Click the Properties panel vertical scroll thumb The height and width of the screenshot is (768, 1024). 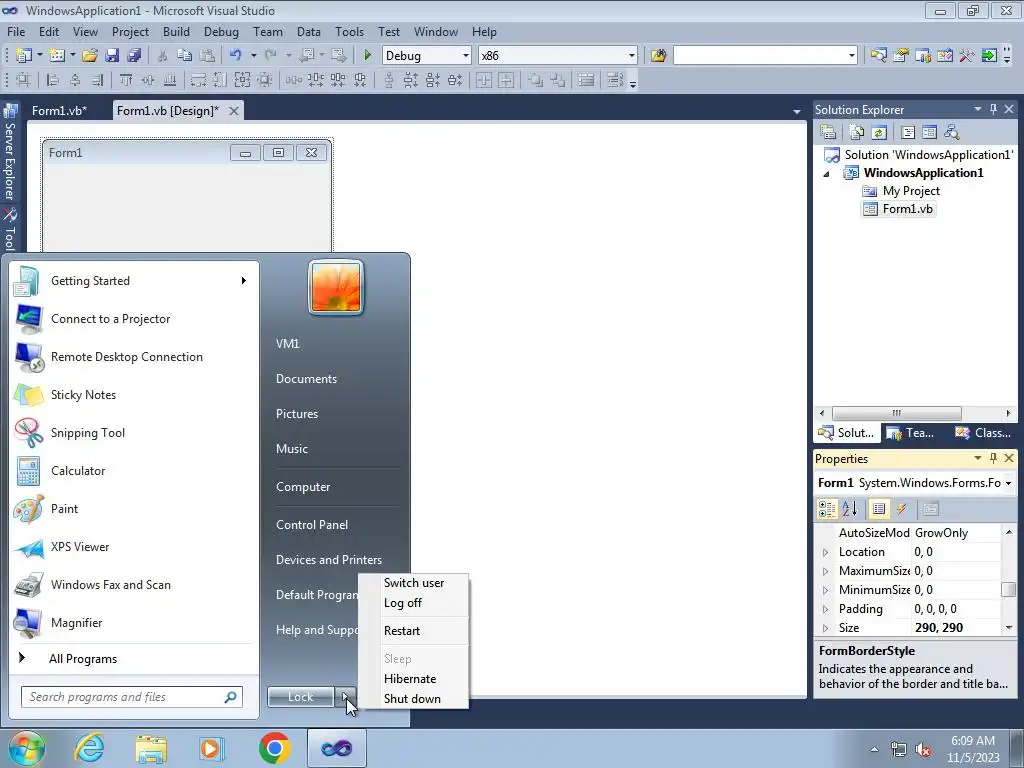[x=1008, y=589]
